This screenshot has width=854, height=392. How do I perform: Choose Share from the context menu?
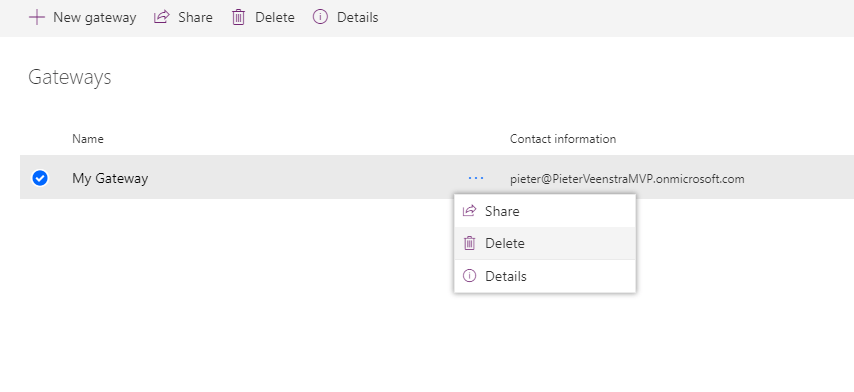[545, 211]
